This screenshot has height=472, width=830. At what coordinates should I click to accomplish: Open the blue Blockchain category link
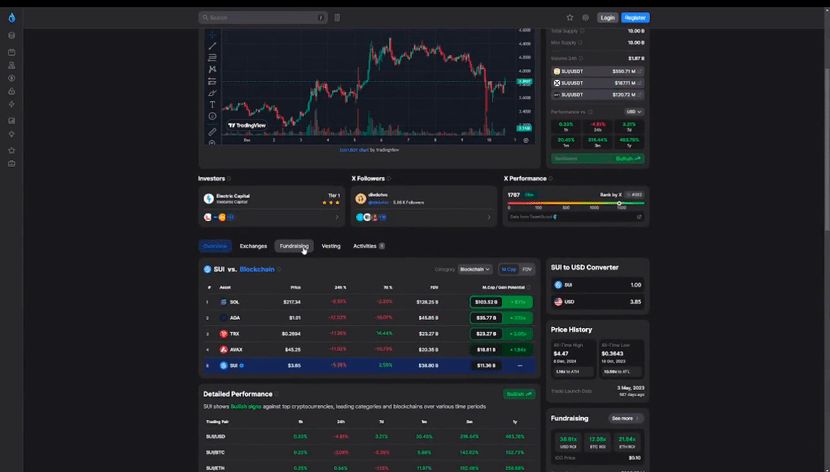pos(257,269)
